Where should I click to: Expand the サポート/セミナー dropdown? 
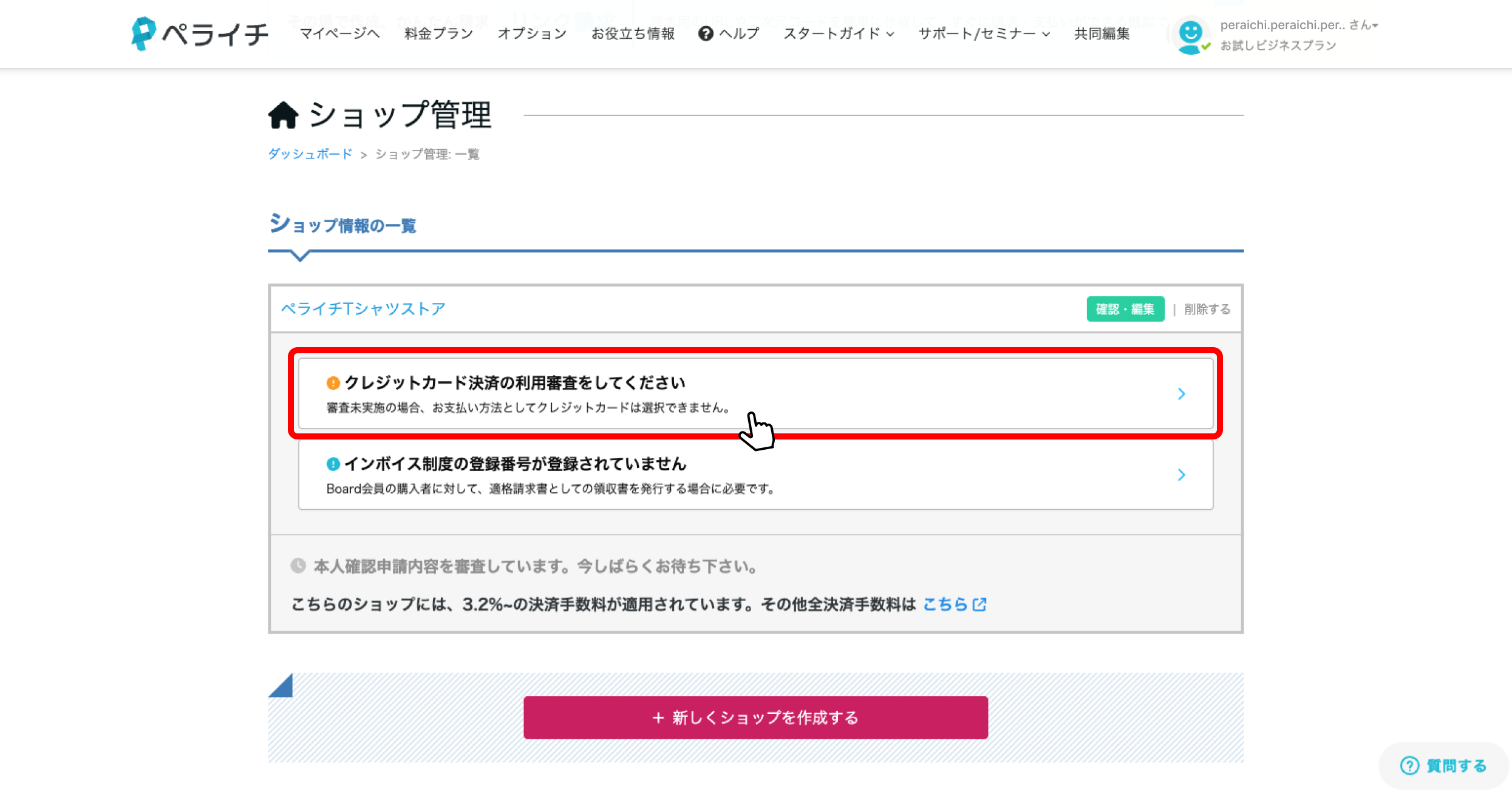[x=984, y=33]
